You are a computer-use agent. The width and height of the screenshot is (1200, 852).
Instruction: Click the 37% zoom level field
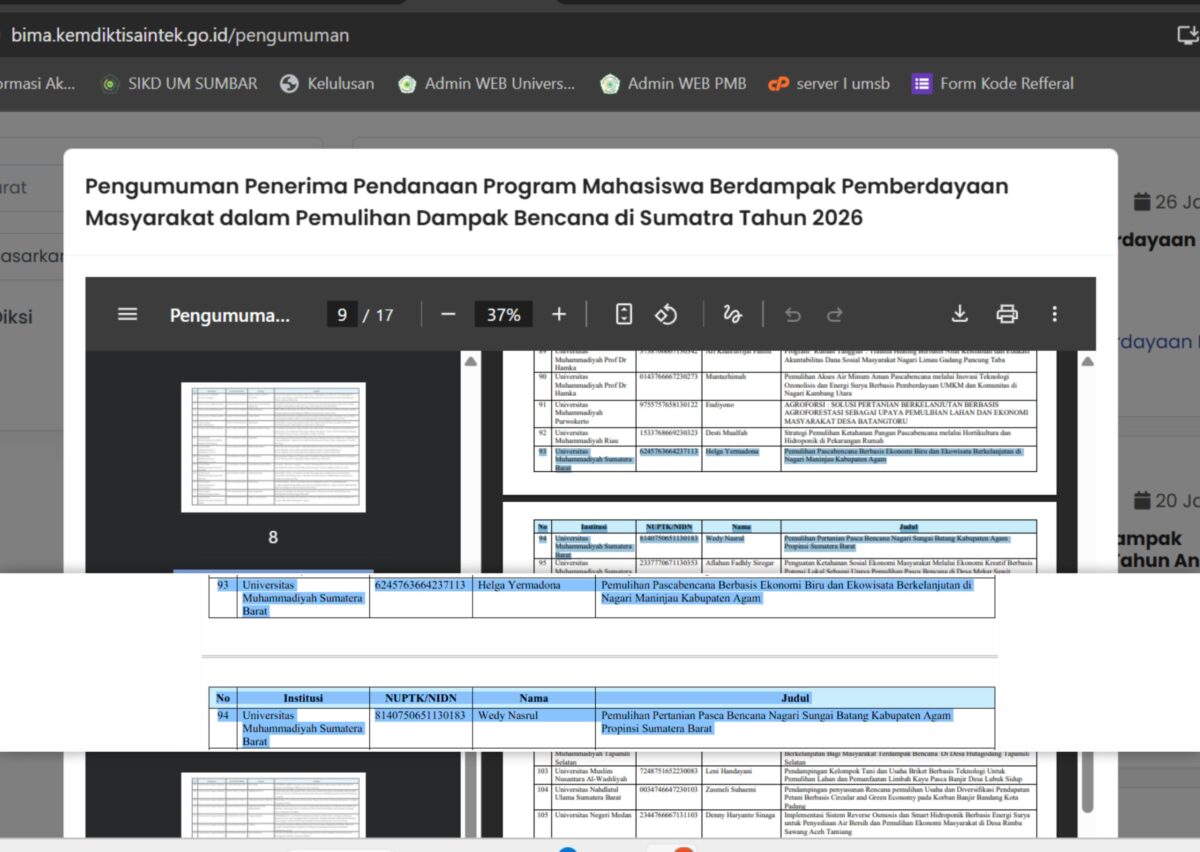tap(503, 315)
